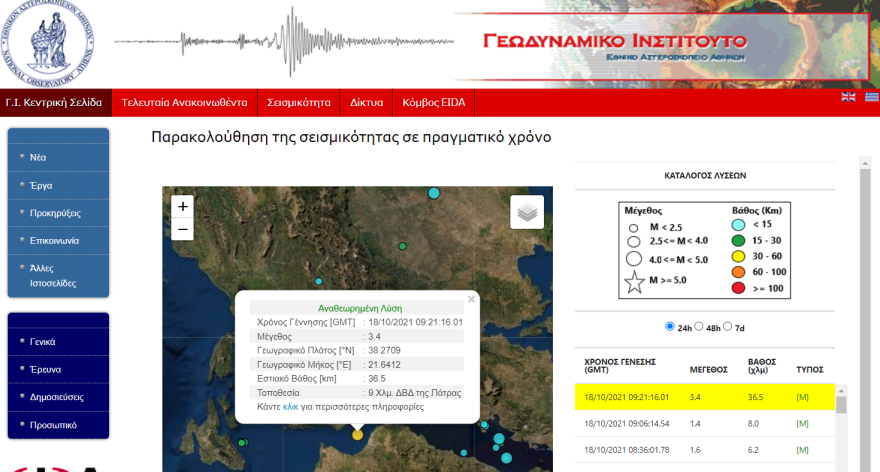The image size is (880, 472).
Task: Open Γ.Ι. Κεντρική Σελίδα menu item
Action: coord(54,102)
